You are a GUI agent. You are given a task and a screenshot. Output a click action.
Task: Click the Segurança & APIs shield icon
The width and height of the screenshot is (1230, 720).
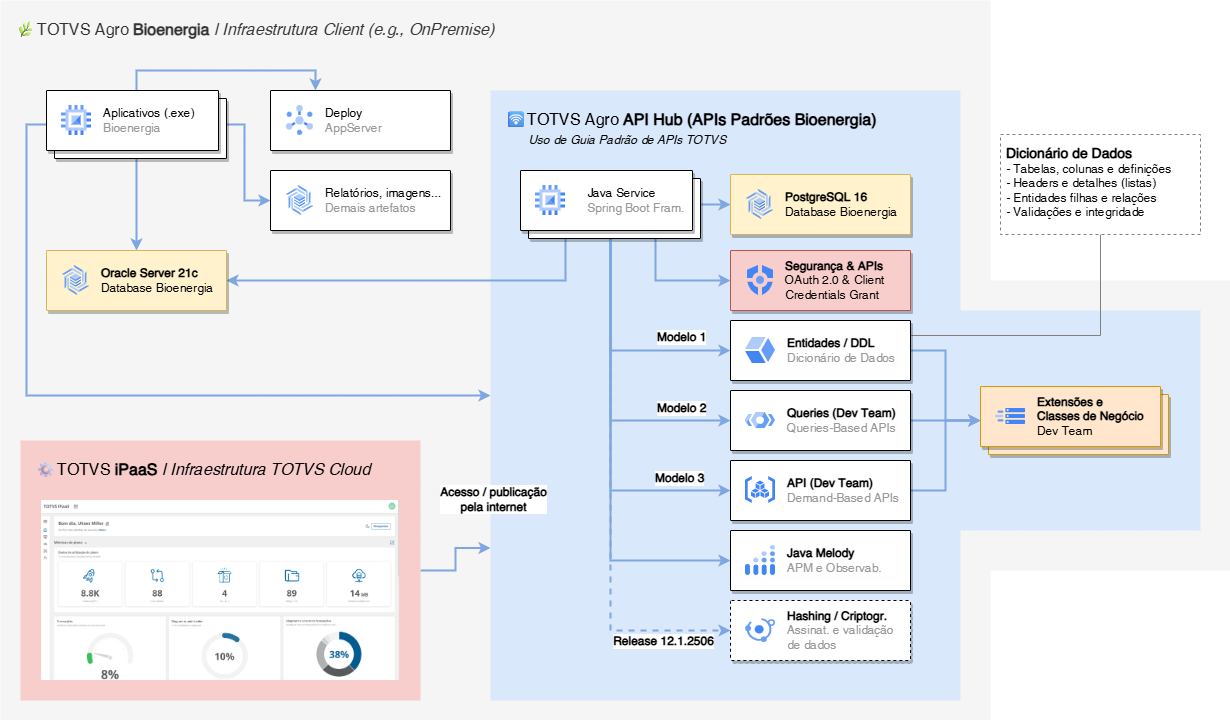tap(759, 281)
